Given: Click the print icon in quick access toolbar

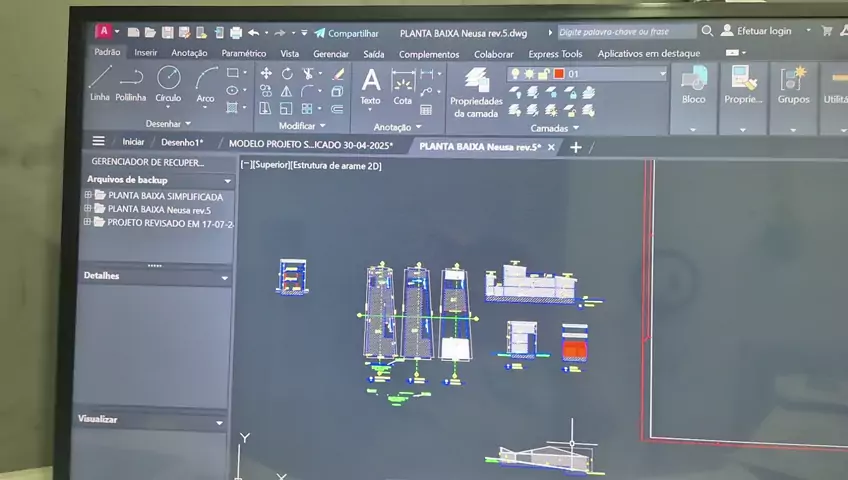Looking at the screenshot, I should point(236,33).
